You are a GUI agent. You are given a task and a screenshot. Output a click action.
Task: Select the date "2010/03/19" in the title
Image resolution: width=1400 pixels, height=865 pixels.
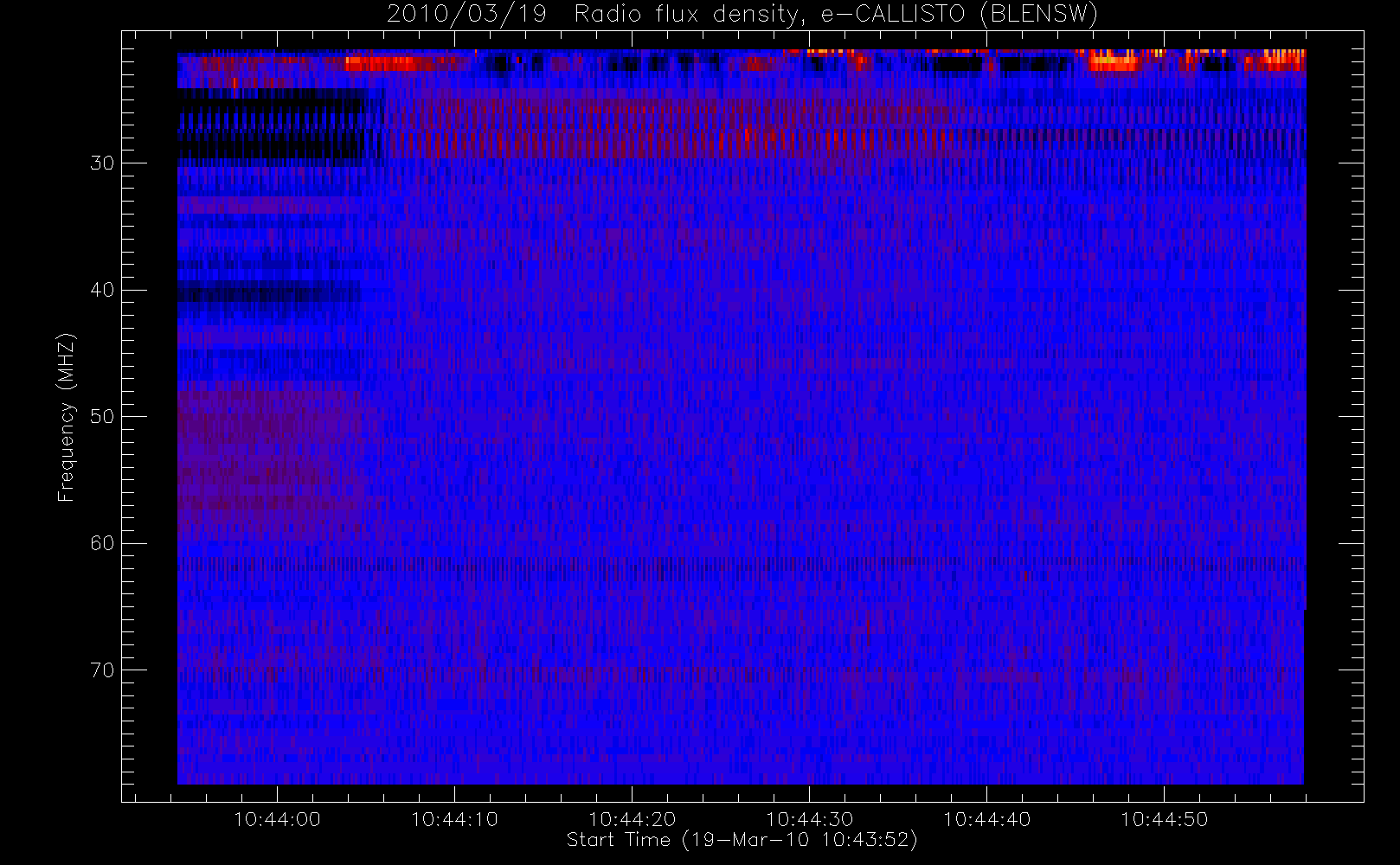(466, 15)
